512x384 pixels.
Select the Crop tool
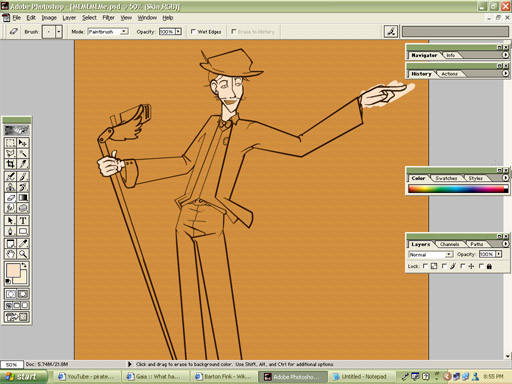coord(10,164)
